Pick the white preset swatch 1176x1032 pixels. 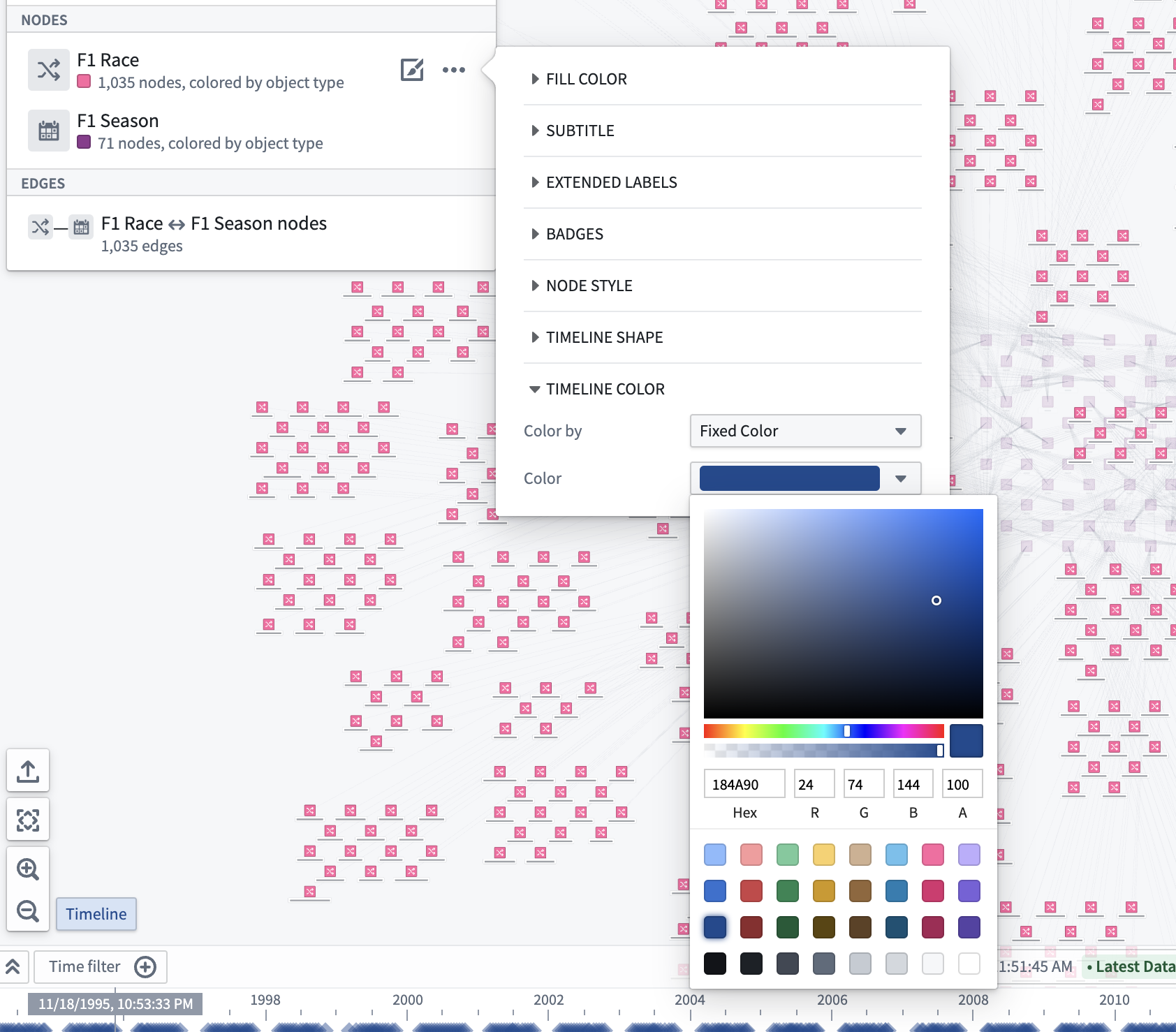point(969,964)
